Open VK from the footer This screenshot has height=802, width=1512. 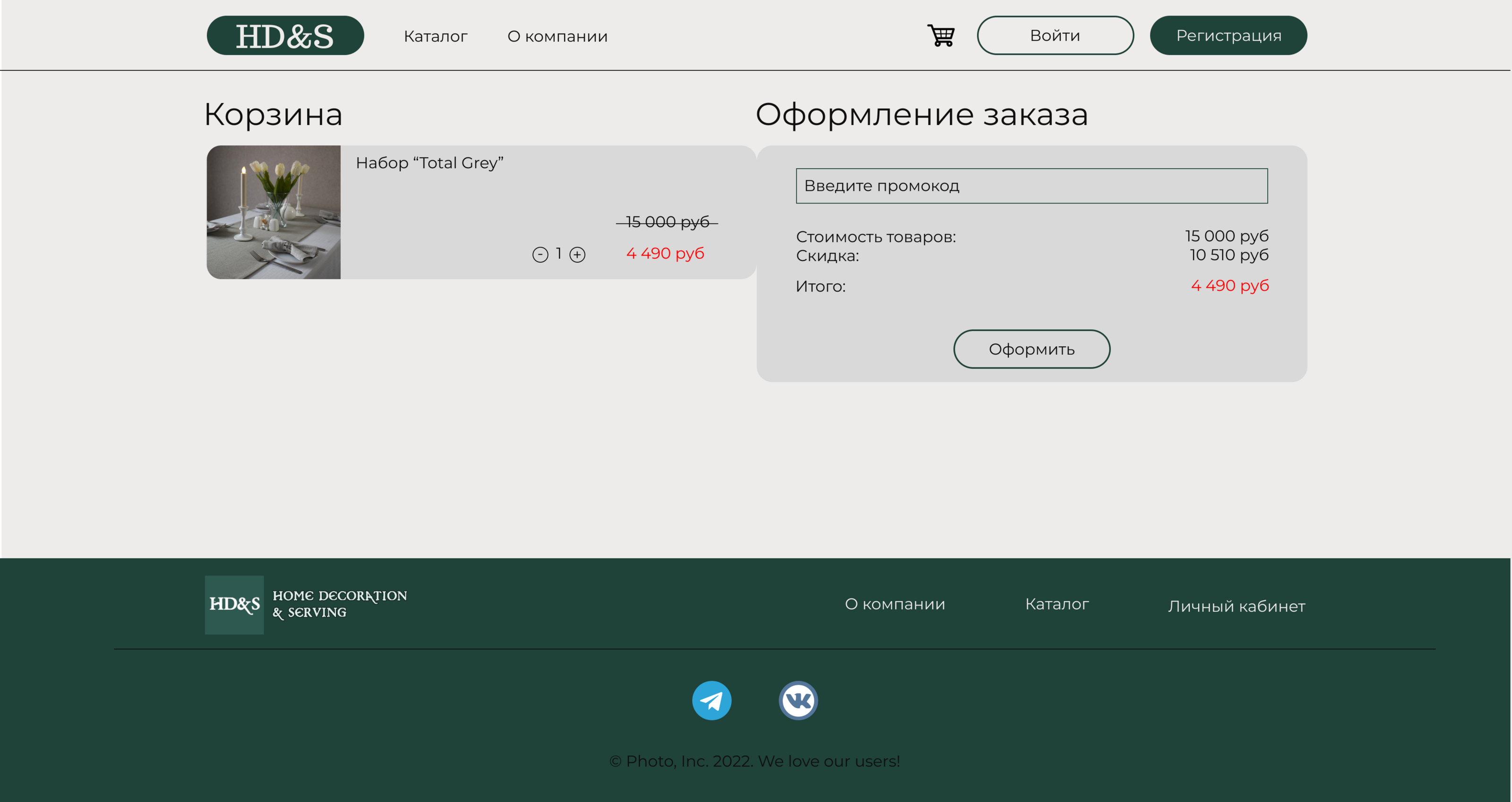click(x=799, y=700)
